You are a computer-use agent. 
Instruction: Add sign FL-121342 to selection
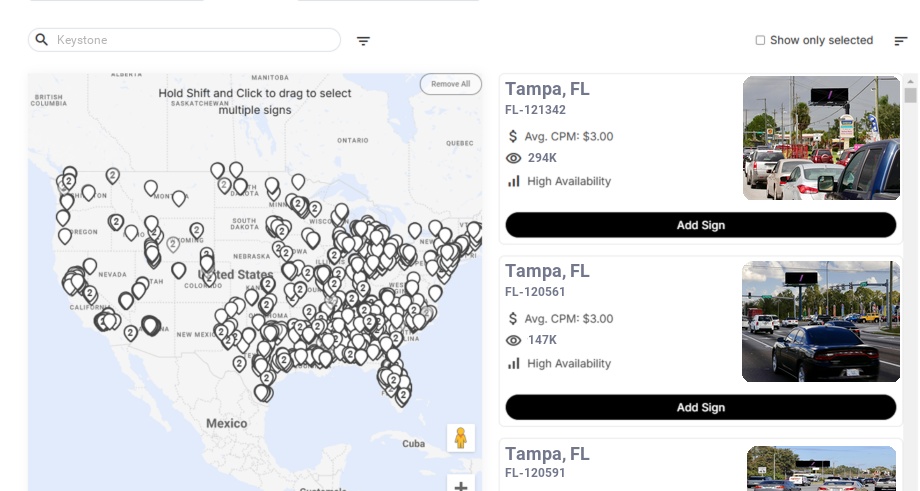700,225
